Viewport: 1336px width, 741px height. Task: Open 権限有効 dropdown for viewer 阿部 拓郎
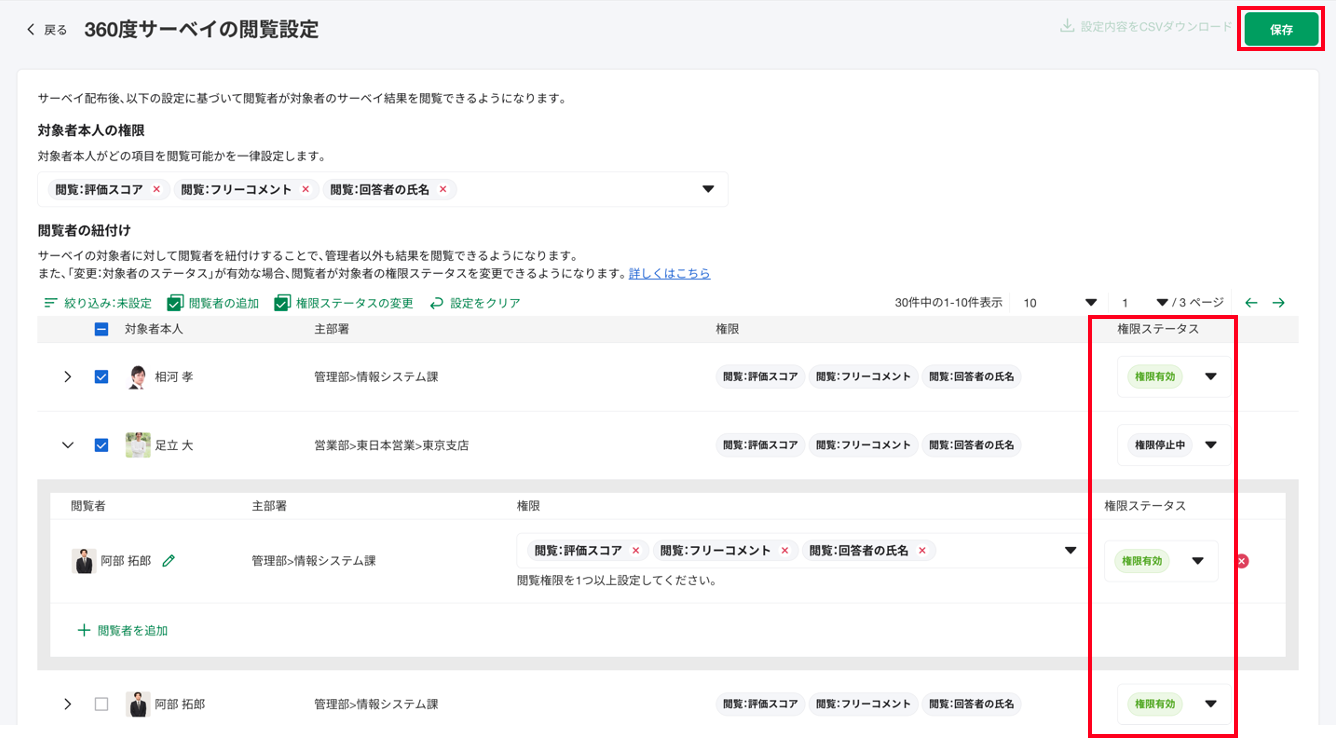click(x=1161, y=561)
